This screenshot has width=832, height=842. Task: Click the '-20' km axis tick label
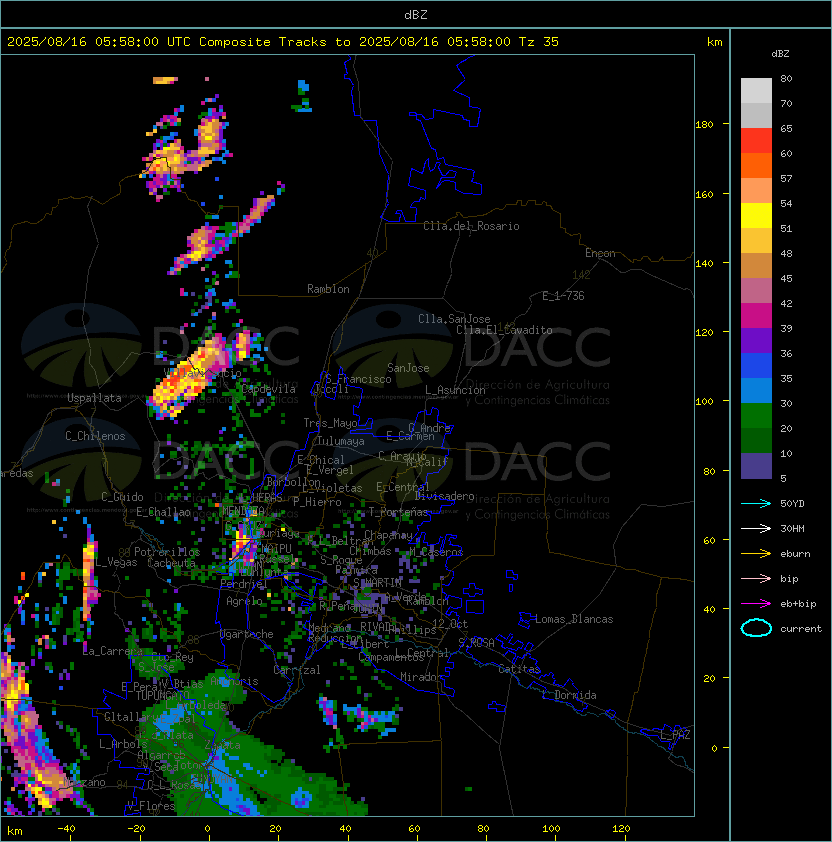(x=136, y=829)
